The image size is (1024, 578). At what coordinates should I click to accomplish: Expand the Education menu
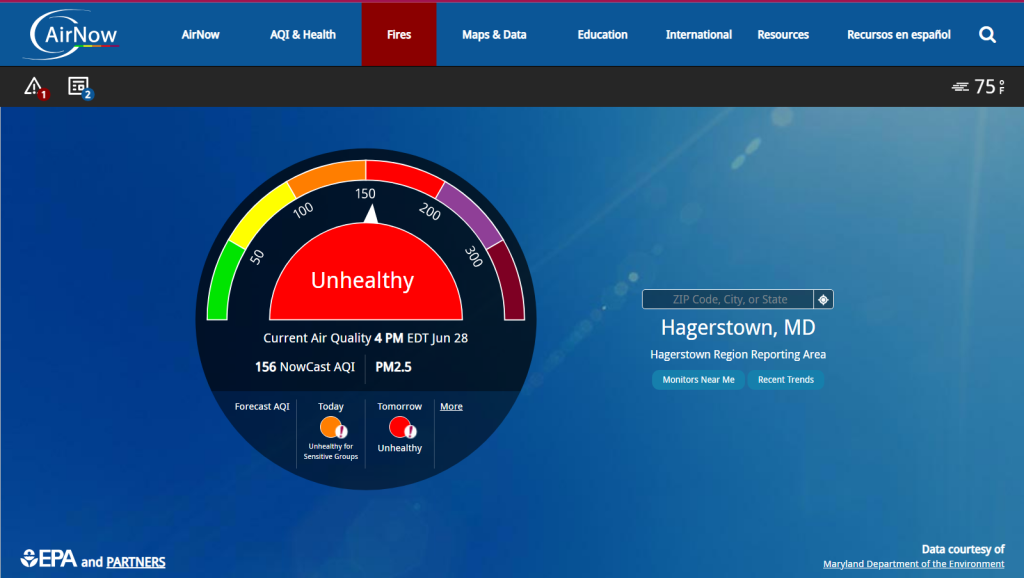click(602, 35)
